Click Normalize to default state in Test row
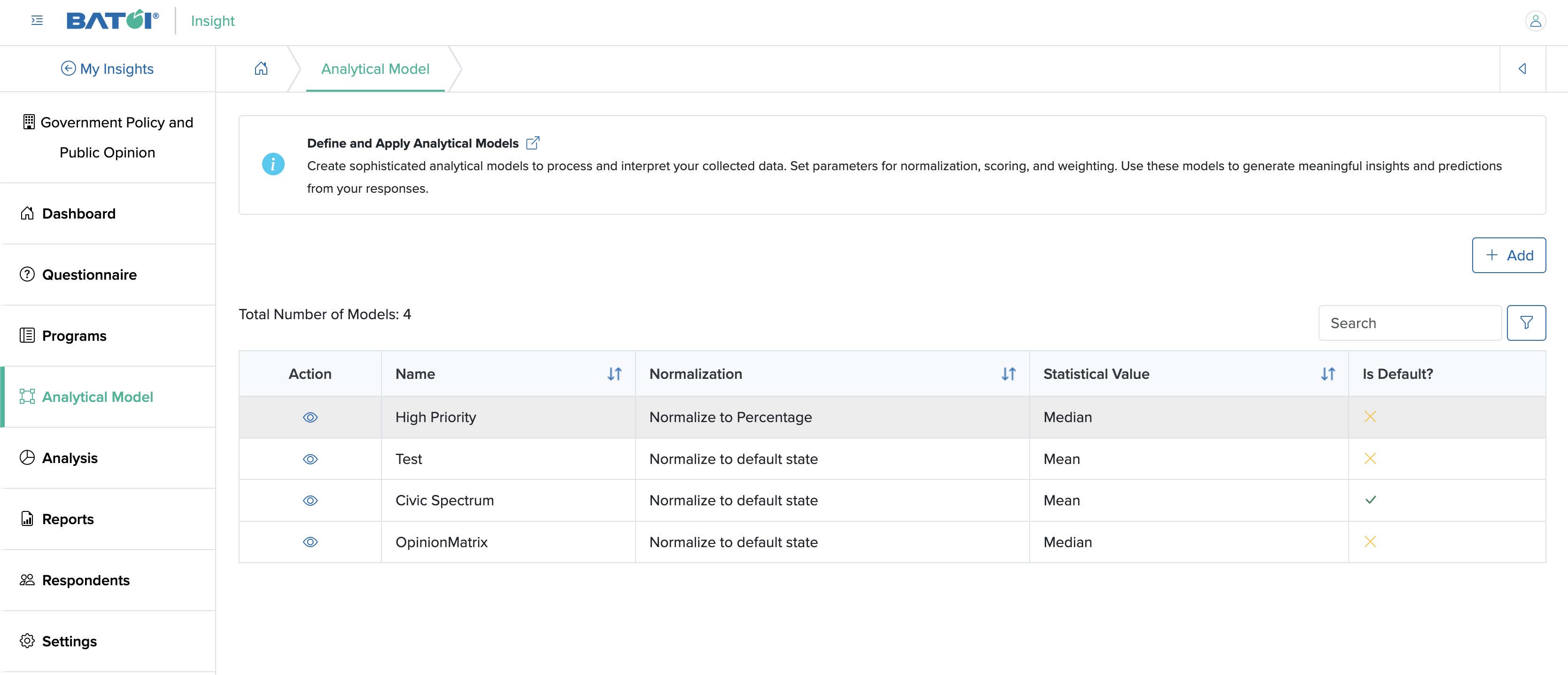 pos(733,459)
